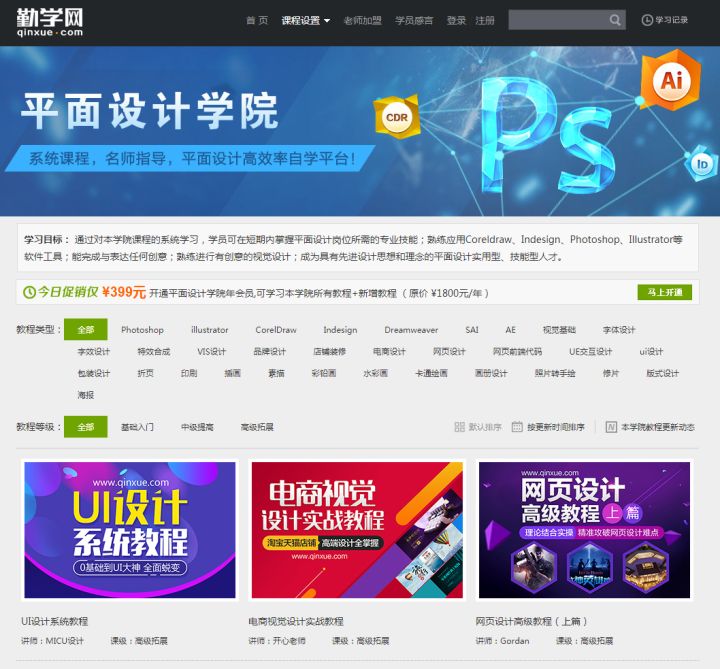The width and height of the screenshot is (720, 669).
Task: Filter courses by 特效合成
Action: point(154,352)
